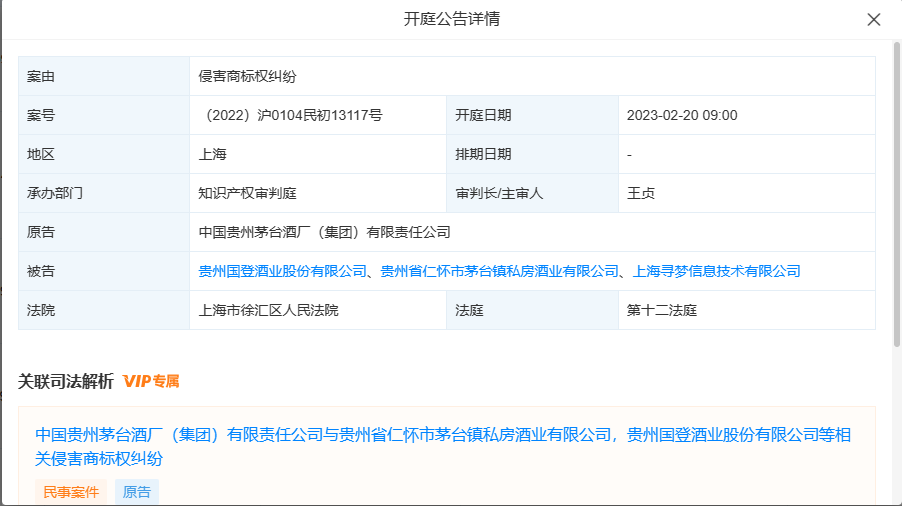Click the 开庭公告详情 dialog title

coord(452,19)
